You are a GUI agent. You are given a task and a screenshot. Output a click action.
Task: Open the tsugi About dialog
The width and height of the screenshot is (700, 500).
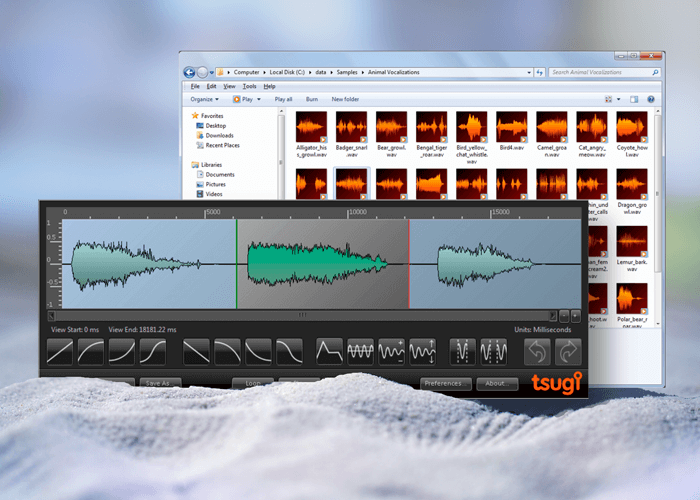click(497, 383)
